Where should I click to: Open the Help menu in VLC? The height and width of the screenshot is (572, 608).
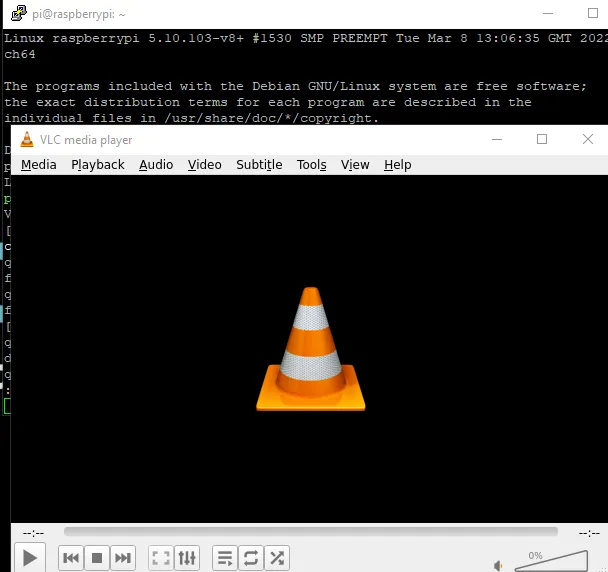click(x=397, y=165)
